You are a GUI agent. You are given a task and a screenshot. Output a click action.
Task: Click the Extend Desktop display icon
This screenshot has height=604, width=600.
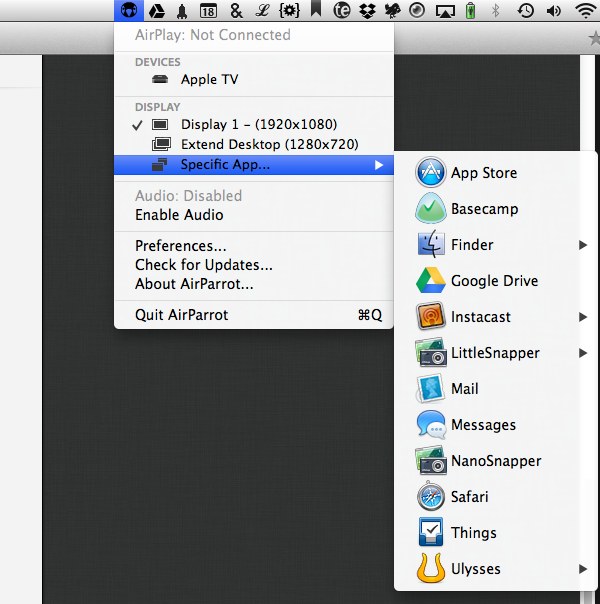coord(161,144)
